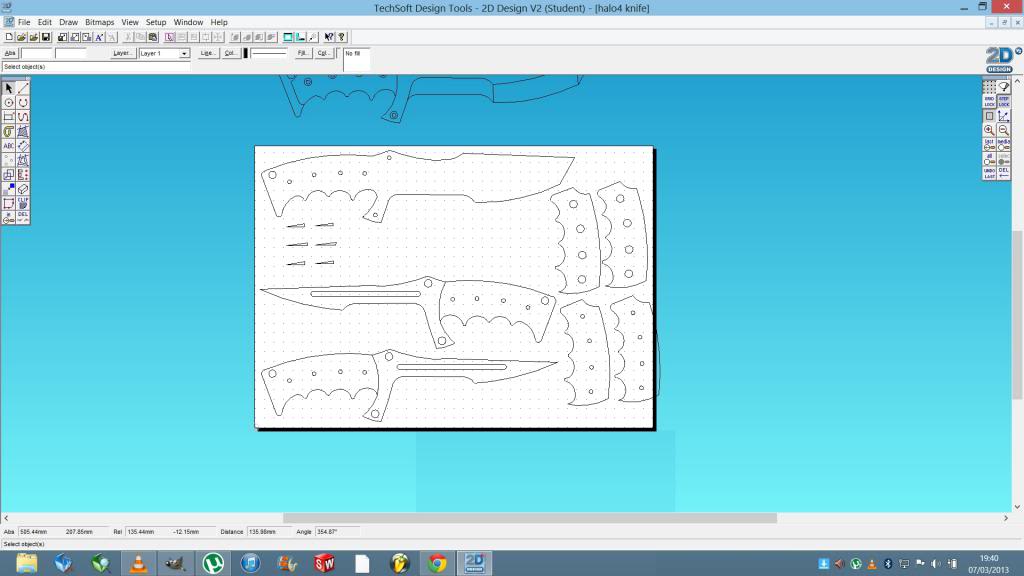Image resolution: width=1024 pixels, height=576 pixels.
Task: Open the Edit menu
Action: (44, 22)
